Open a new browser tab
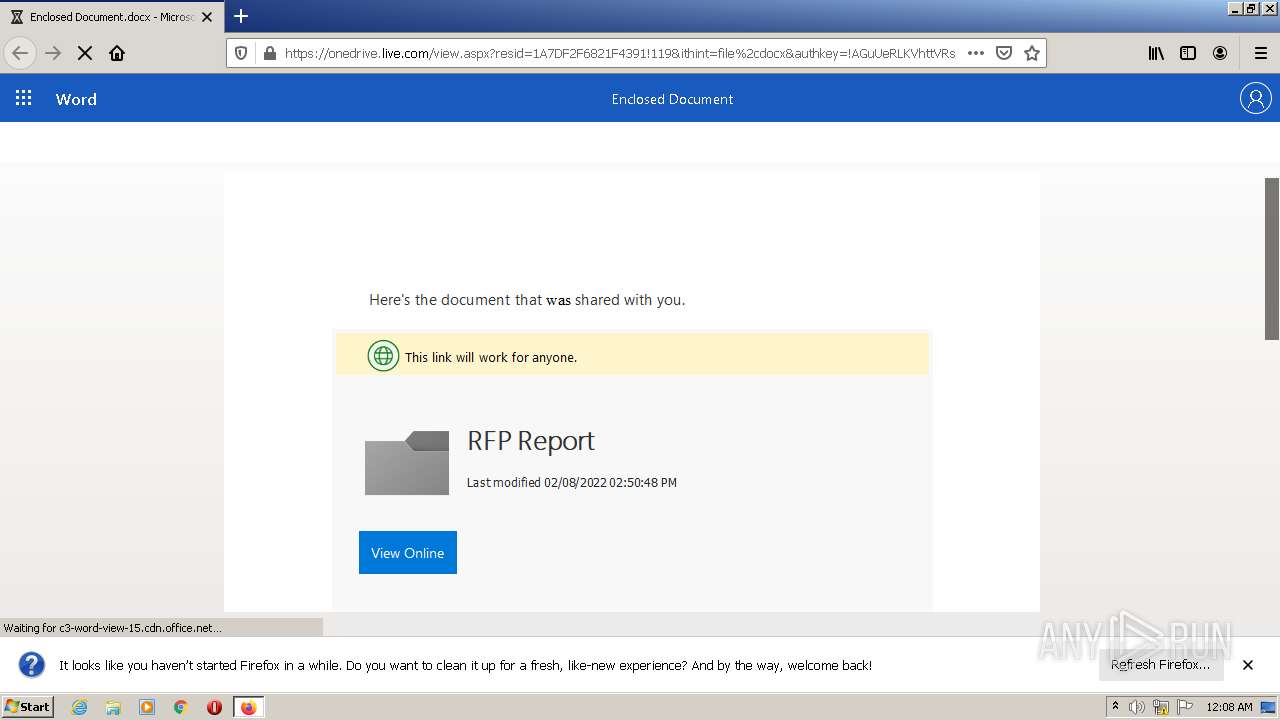 tap(241, 16)
